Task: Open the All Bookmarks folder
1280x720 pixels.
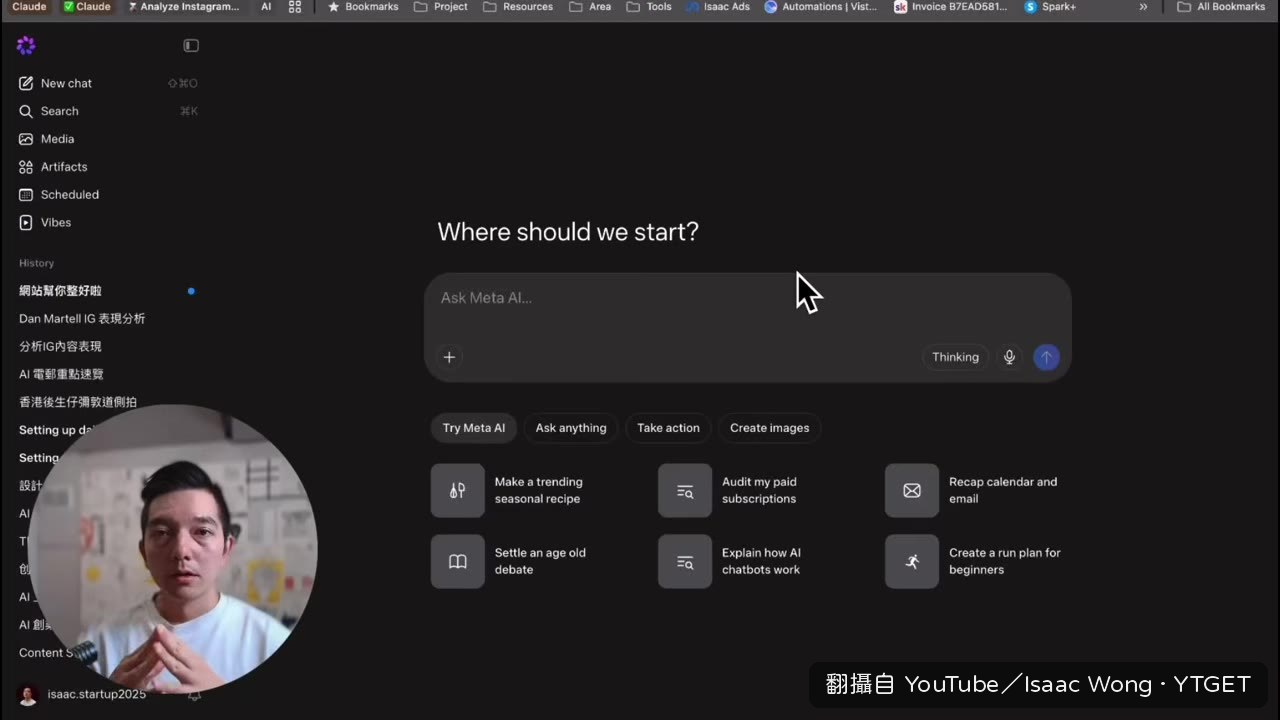Action: pos(1221,7)
